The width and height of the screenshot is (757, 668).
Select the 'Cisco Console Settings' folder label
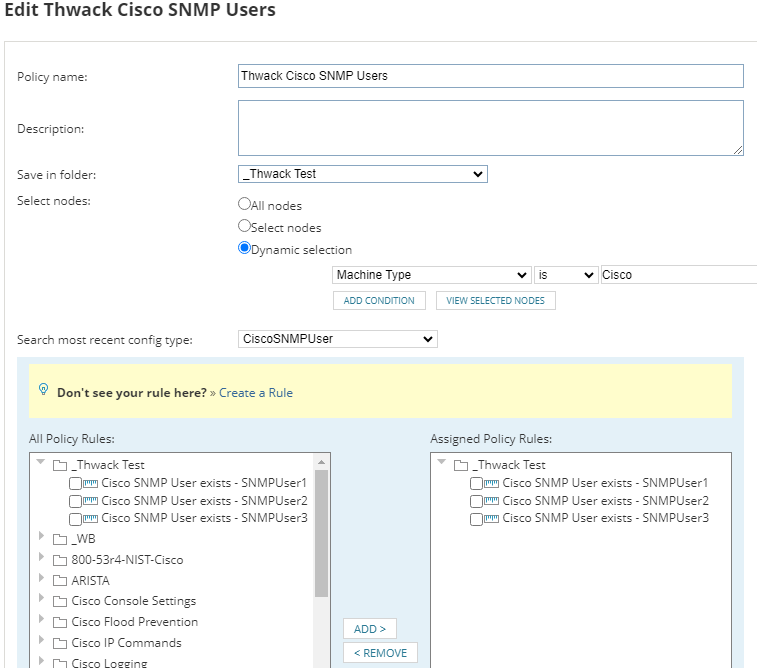pos(134,601)
